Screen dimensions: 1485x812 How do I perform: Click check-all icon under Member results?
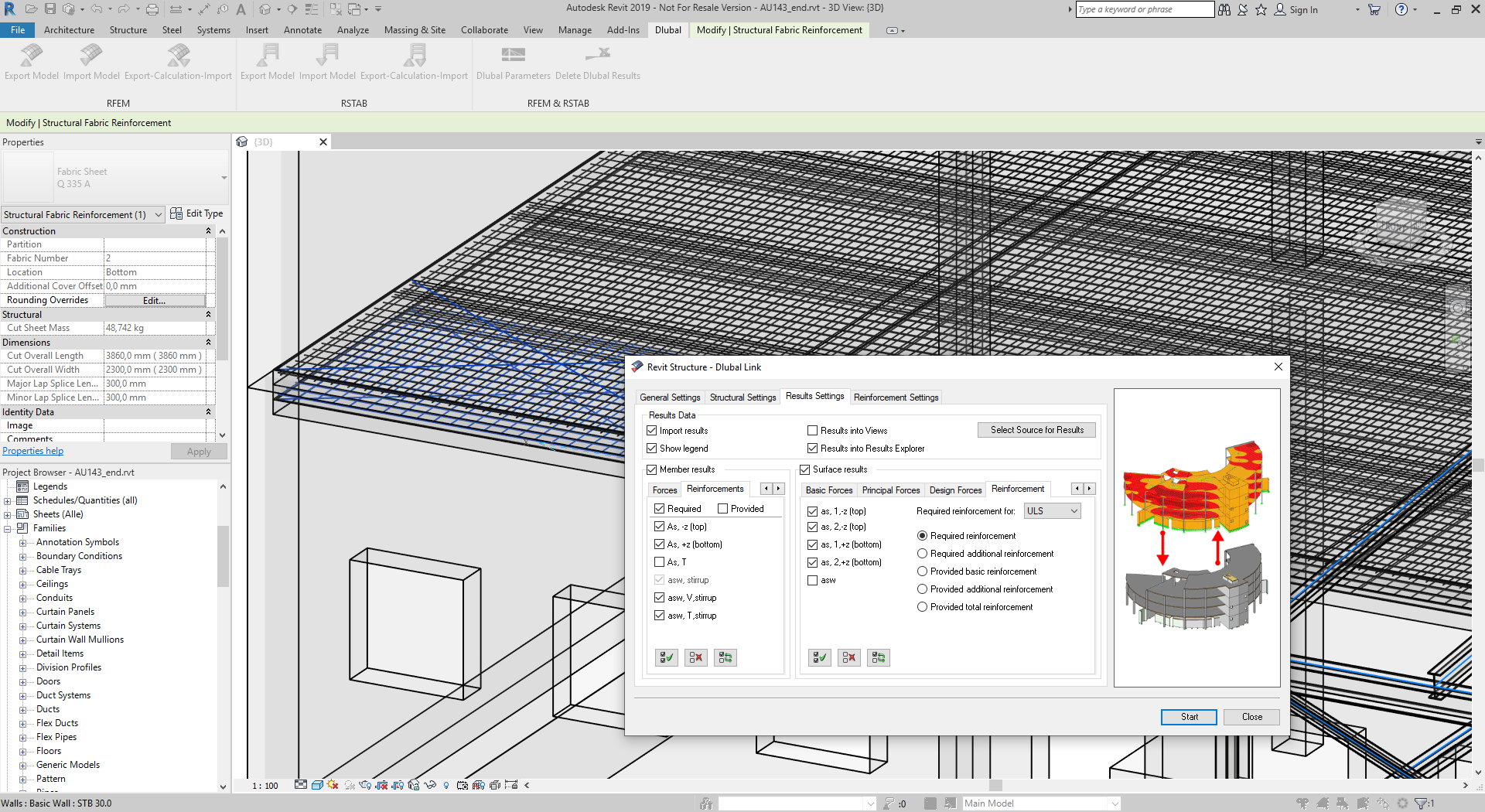pos(666,657)
